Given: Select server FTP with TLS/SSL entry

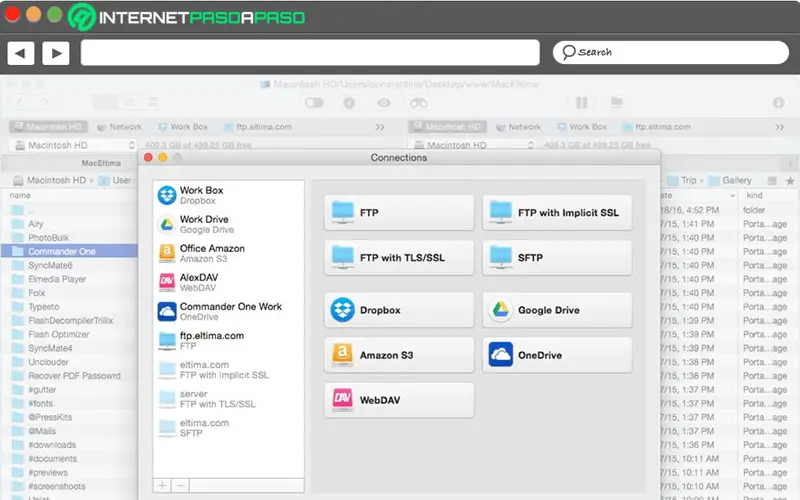Looking at the screenshot, I should tap(228, 398).
